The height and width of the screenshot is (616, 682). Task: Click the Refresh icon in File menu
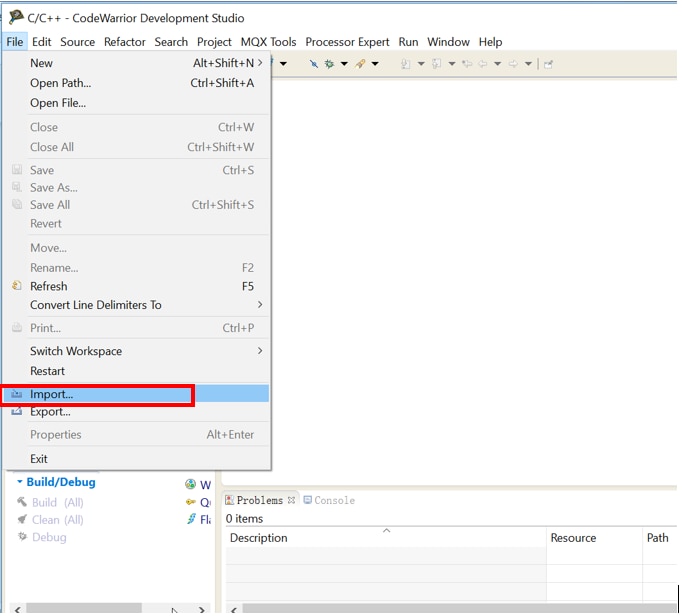[x=17, y=286]
